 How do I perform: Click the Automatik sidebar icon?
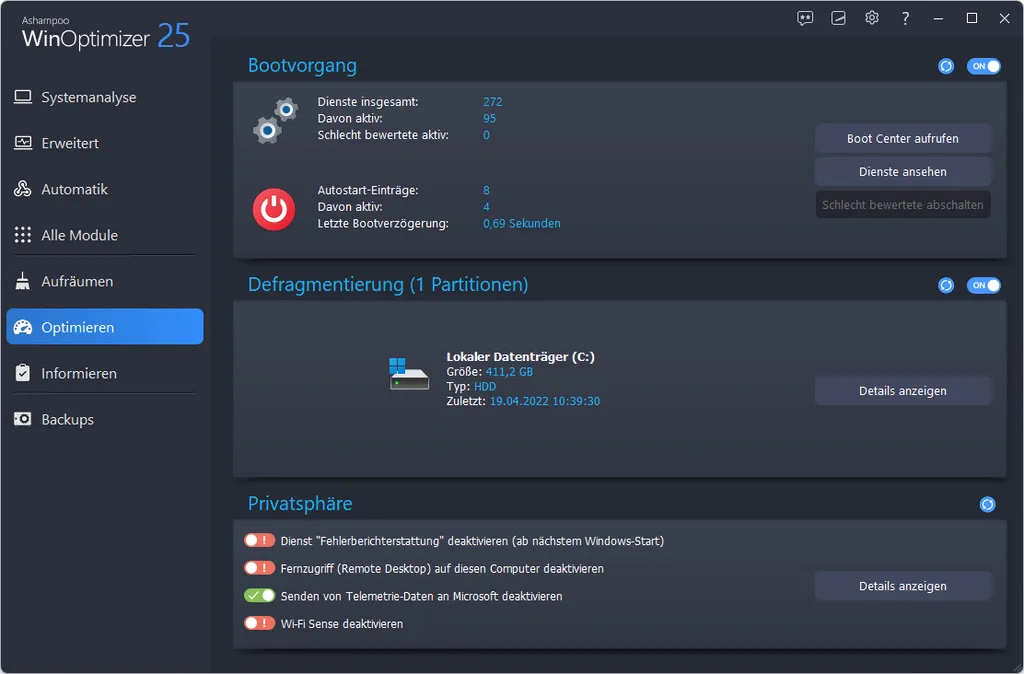coord(22,188)
